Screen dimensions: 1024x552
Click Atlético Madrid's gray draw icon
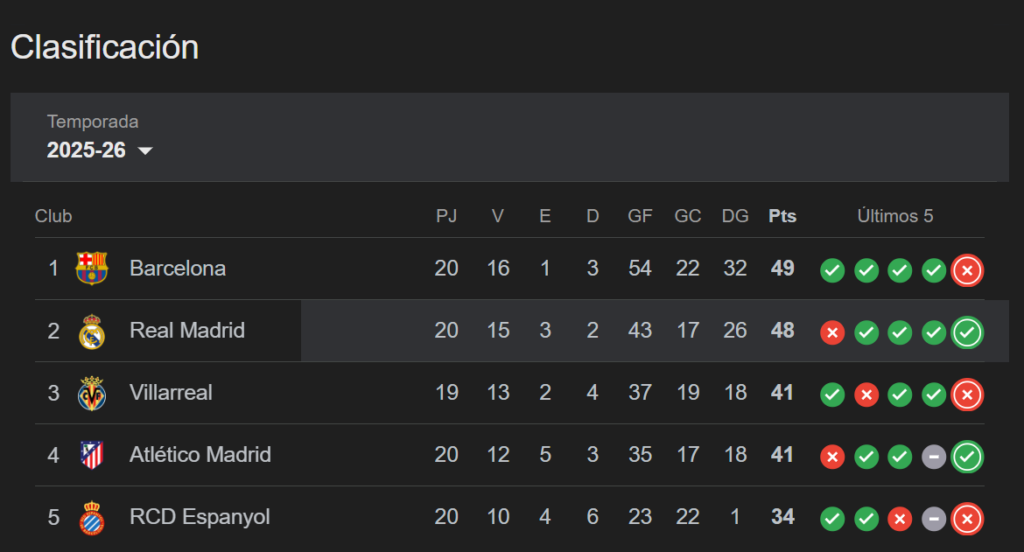(x=933, y=457)
